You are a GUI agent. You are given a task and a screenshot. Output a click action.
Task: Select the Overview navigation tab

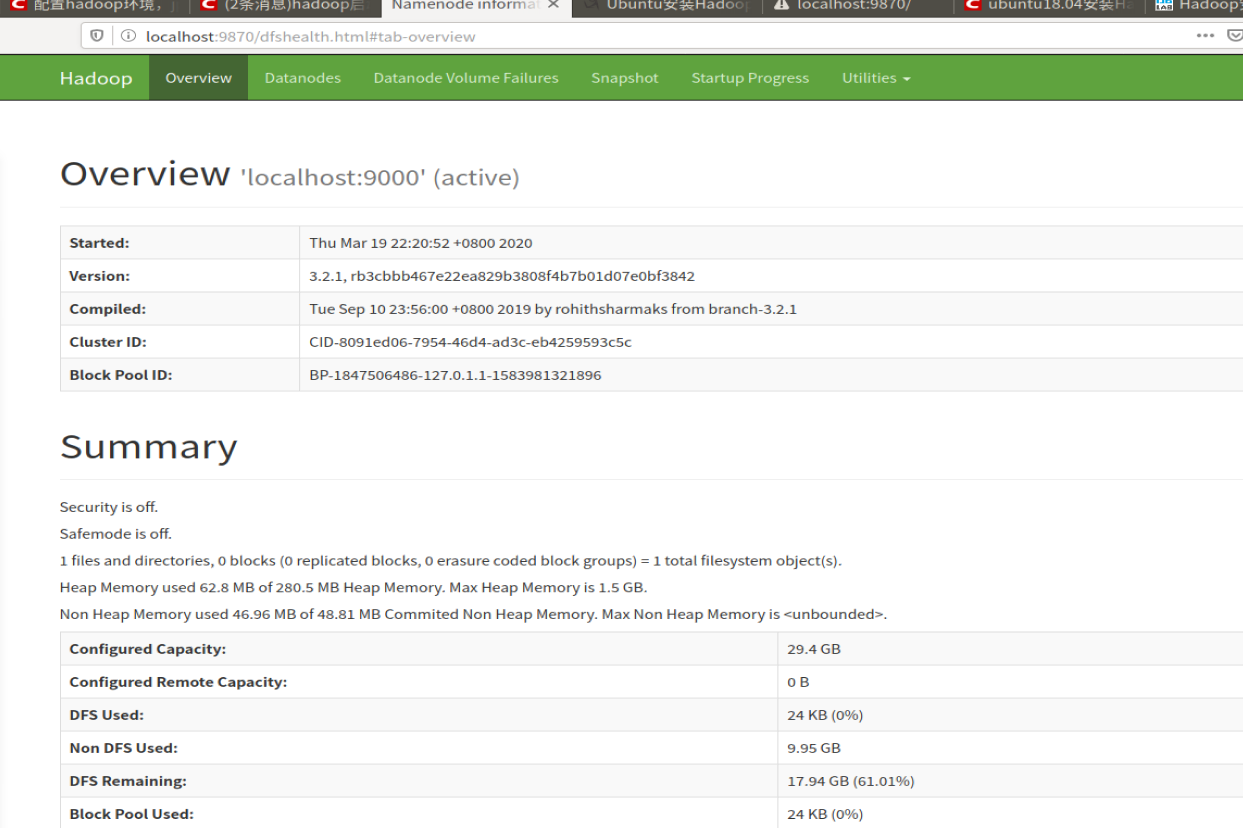point(199,78)
